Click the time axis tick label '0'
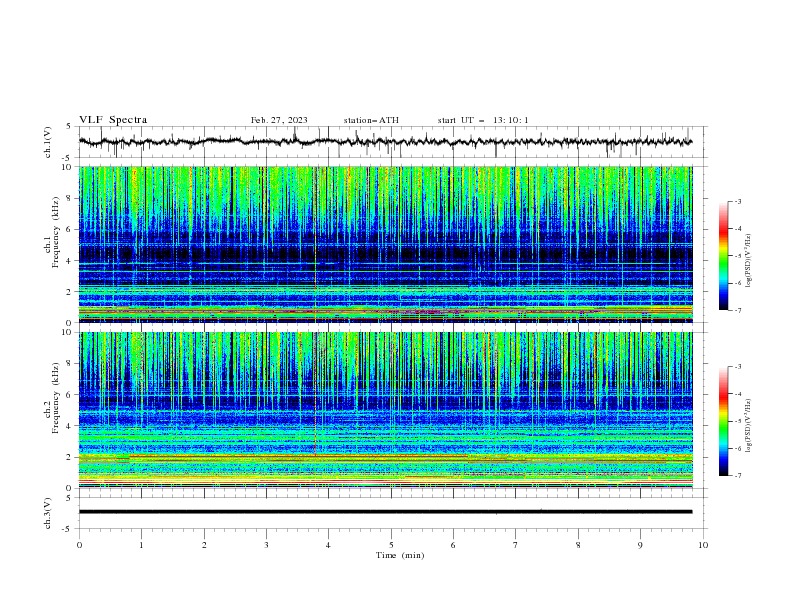Image resolution: width=792 pixels, height=612 pixels. pyautogui.click(x=79, y=545)
